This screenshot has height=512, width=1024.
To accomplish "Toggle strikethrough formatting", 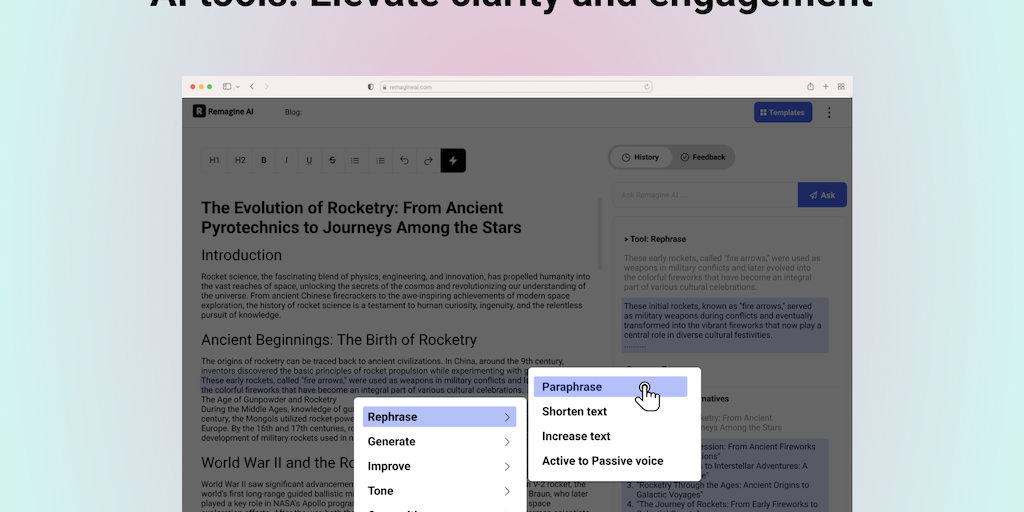I will [x=332, y=160].
